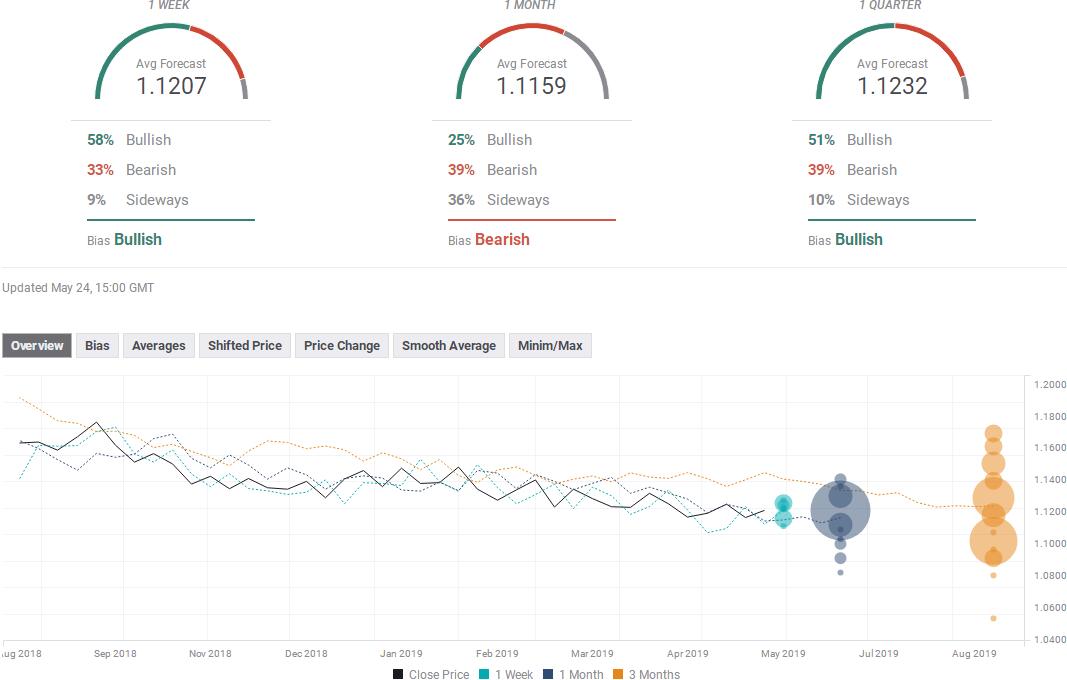Click the 1 Quarter forecast gauge 1.1232
Viewport: 1067px width, 680px height.
(892, 86)
